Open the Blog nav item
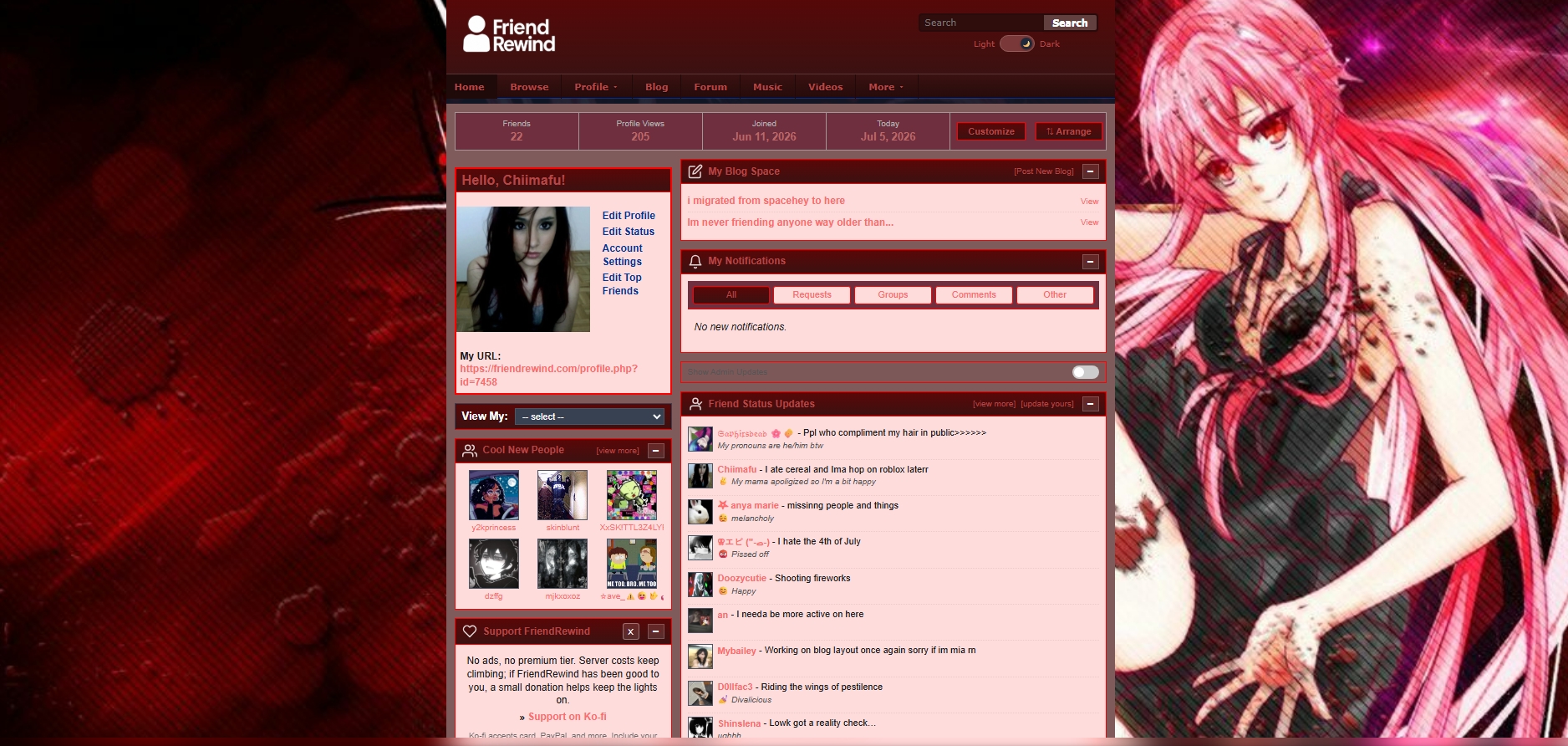Viewport: 1568px width, 746px height. pyautogui.click(x=657, y=87)
